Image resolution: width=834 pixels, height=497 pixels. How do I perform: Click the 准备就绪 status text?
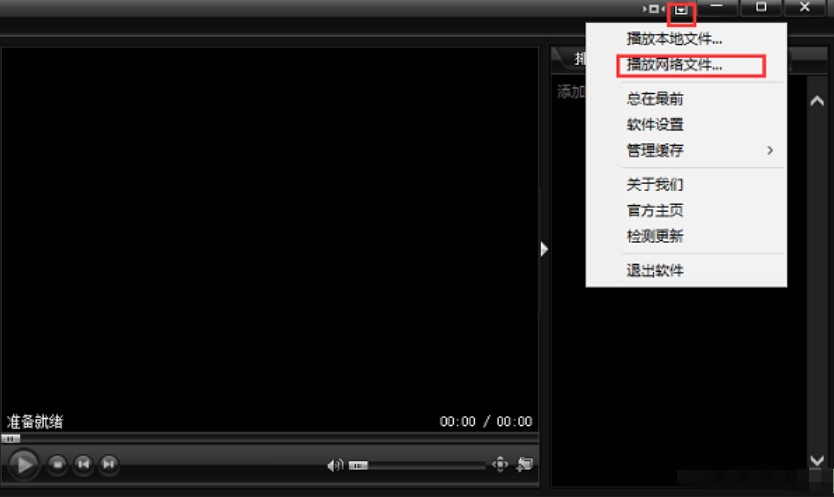click(x=35, y=422)
